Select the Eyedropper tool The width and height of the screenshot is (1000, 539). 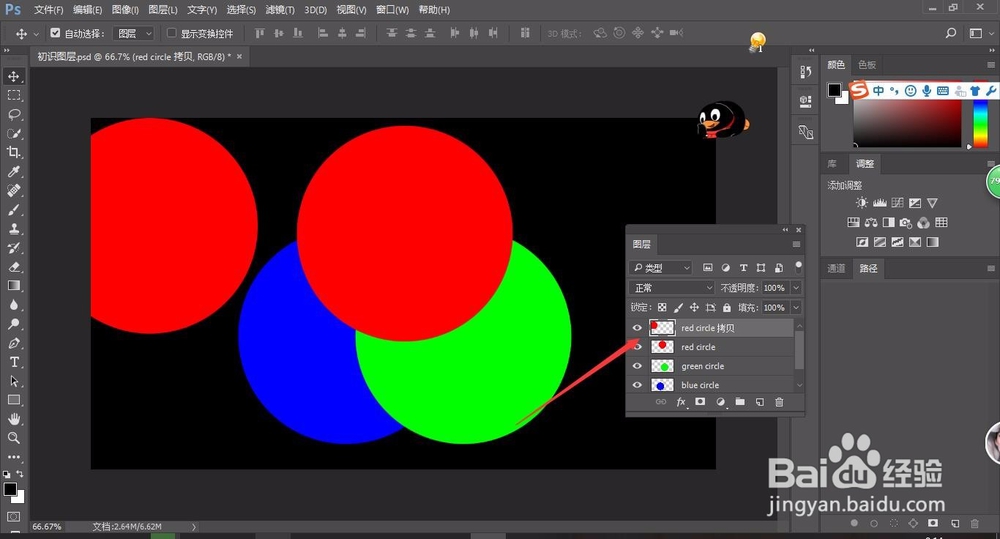tap(13, 172)
